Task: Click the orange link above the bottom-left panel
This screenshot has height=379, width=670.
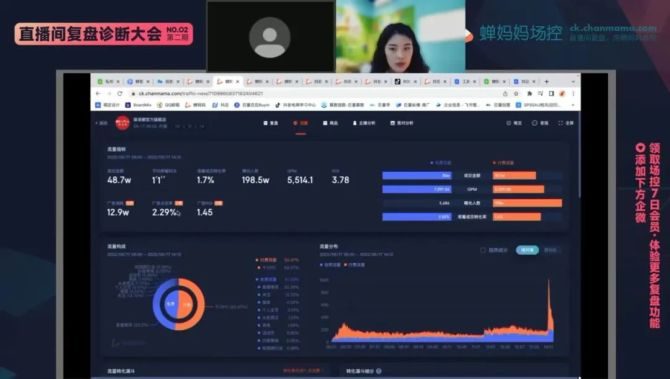Action: (x=302, y=370)
